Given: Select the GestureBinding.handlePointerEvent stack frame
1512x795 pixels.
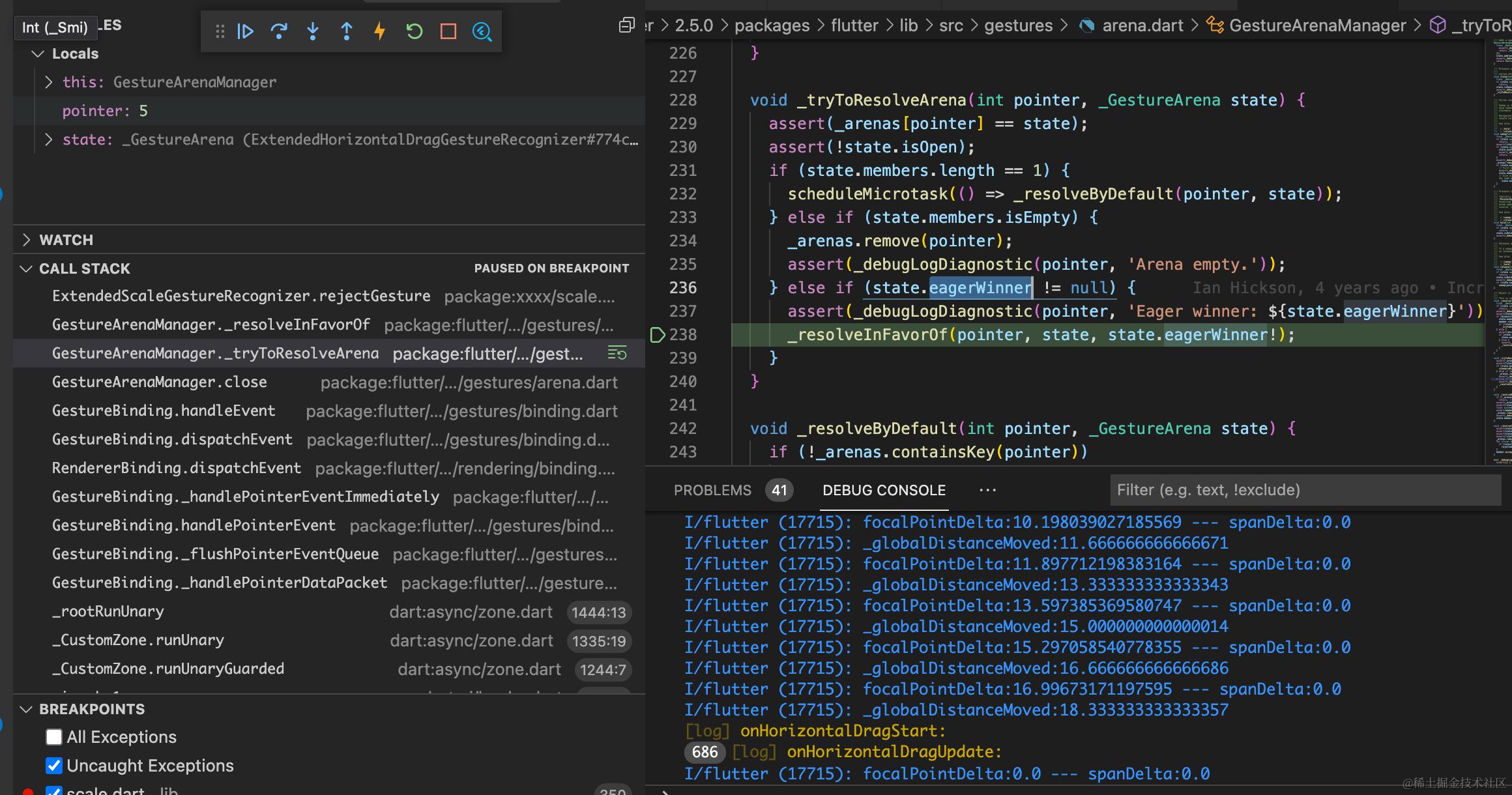Looking at the screenshot, I should 329,526.
